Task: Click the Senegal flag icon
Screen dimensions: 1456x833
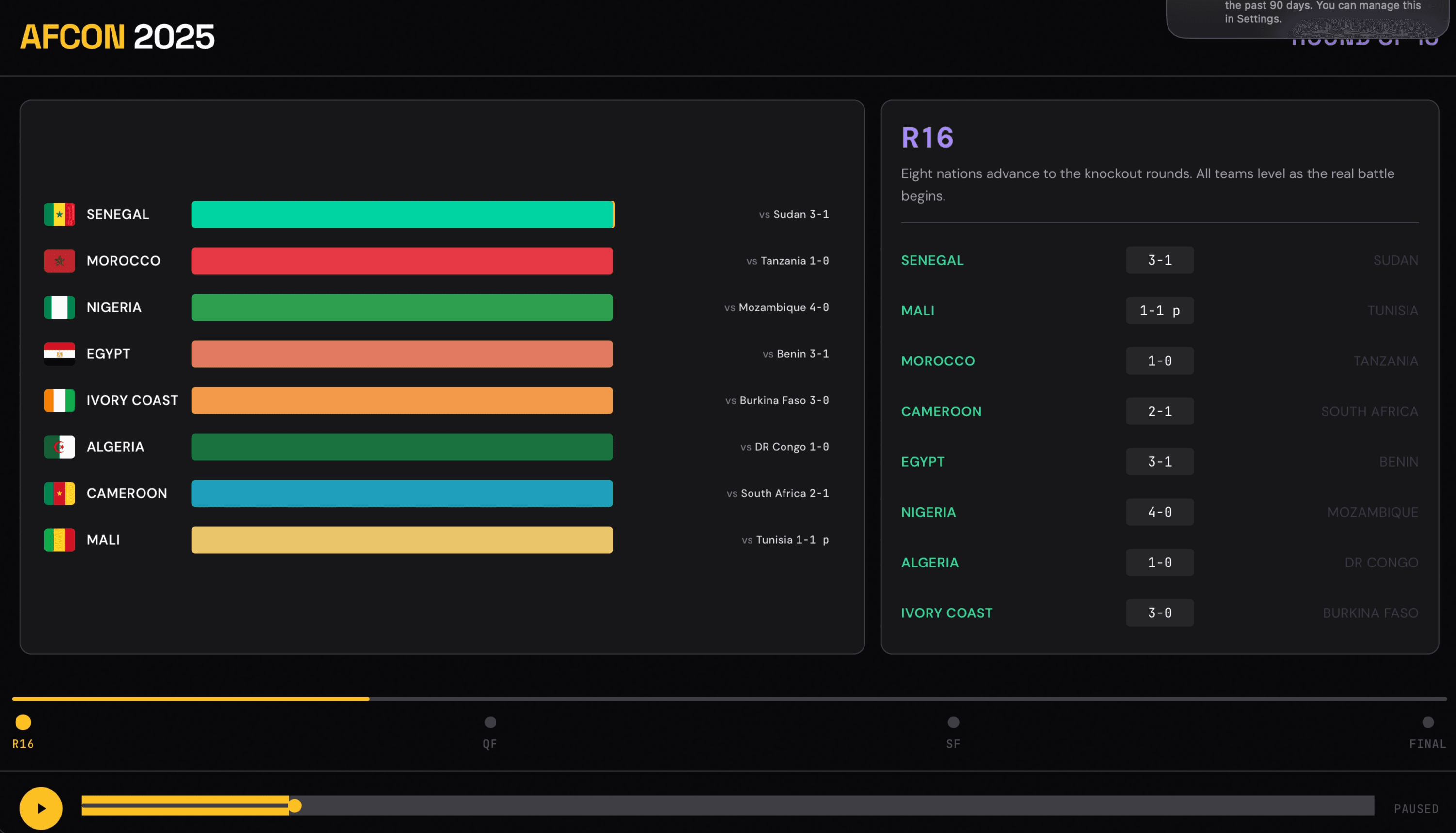Action: (59, 214)
